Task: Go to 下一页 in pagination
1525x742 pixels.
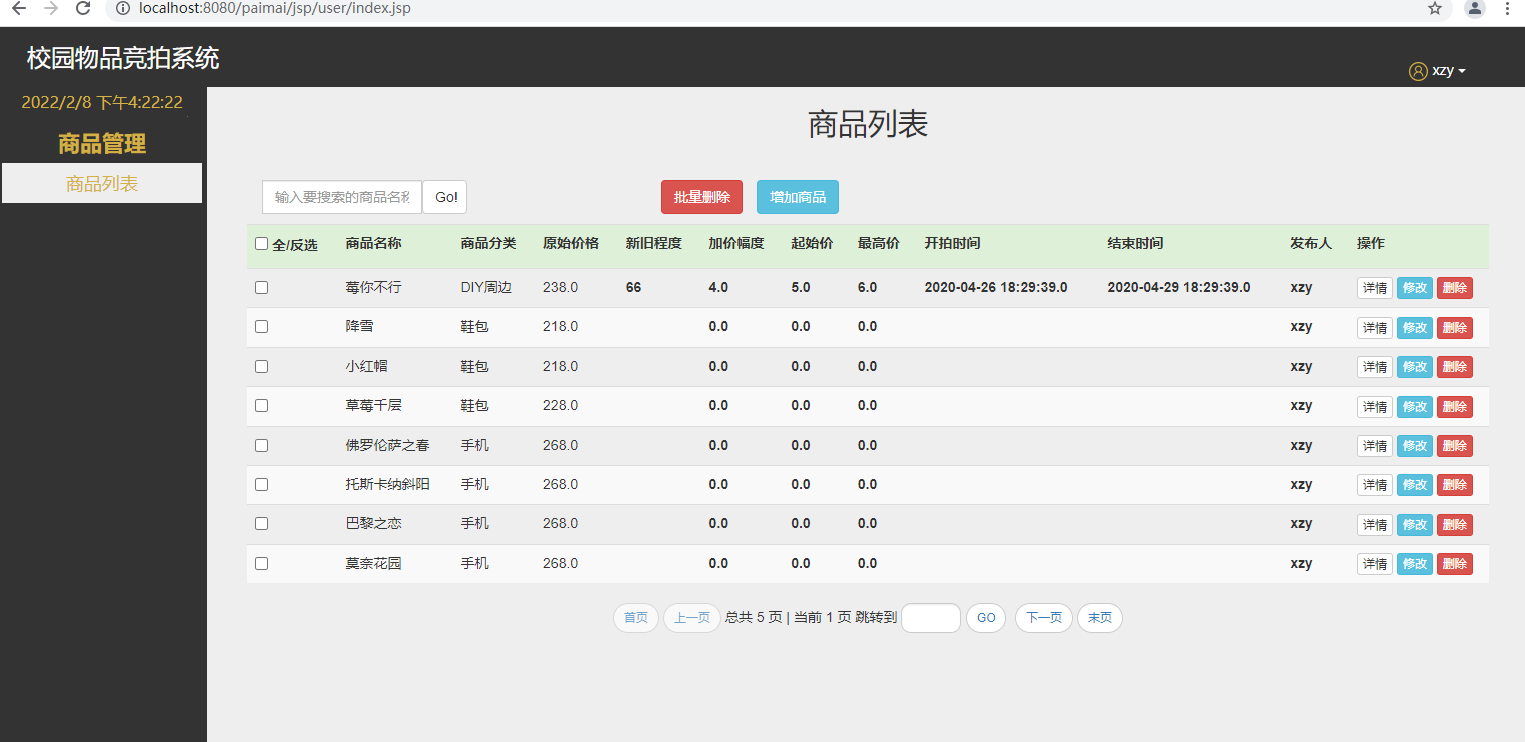Action: [1043, 618]
